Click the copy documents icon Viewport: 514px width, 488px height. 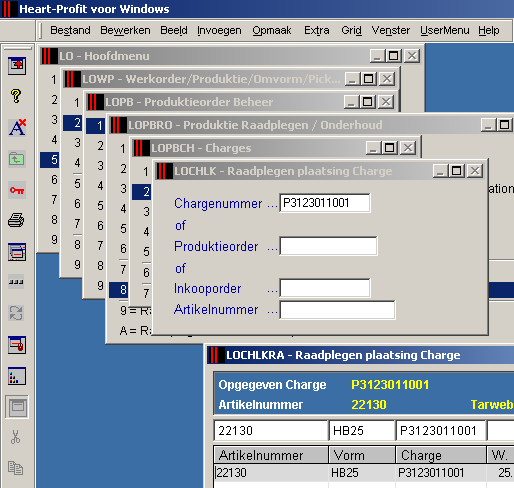tap(15, 468)
